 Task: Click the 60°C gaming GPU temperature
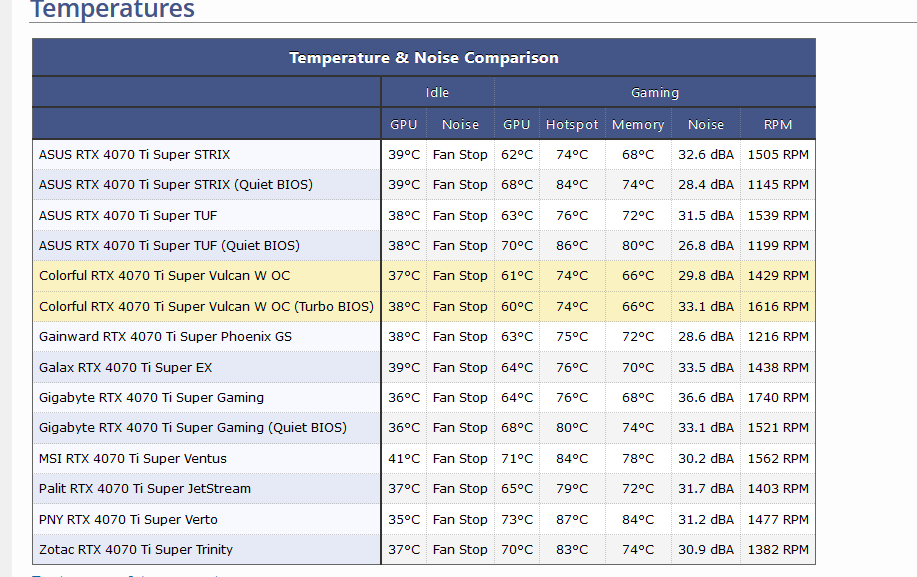pyautogui.click(x=517, y=306)
